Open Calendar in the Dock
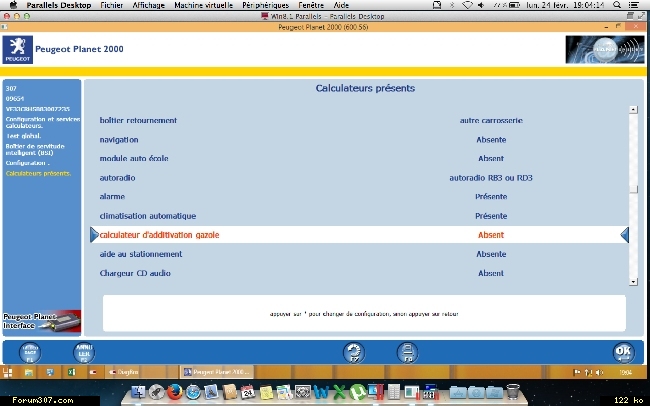The width and height of the screenshot is (650, 406). [x=248, y=391]
